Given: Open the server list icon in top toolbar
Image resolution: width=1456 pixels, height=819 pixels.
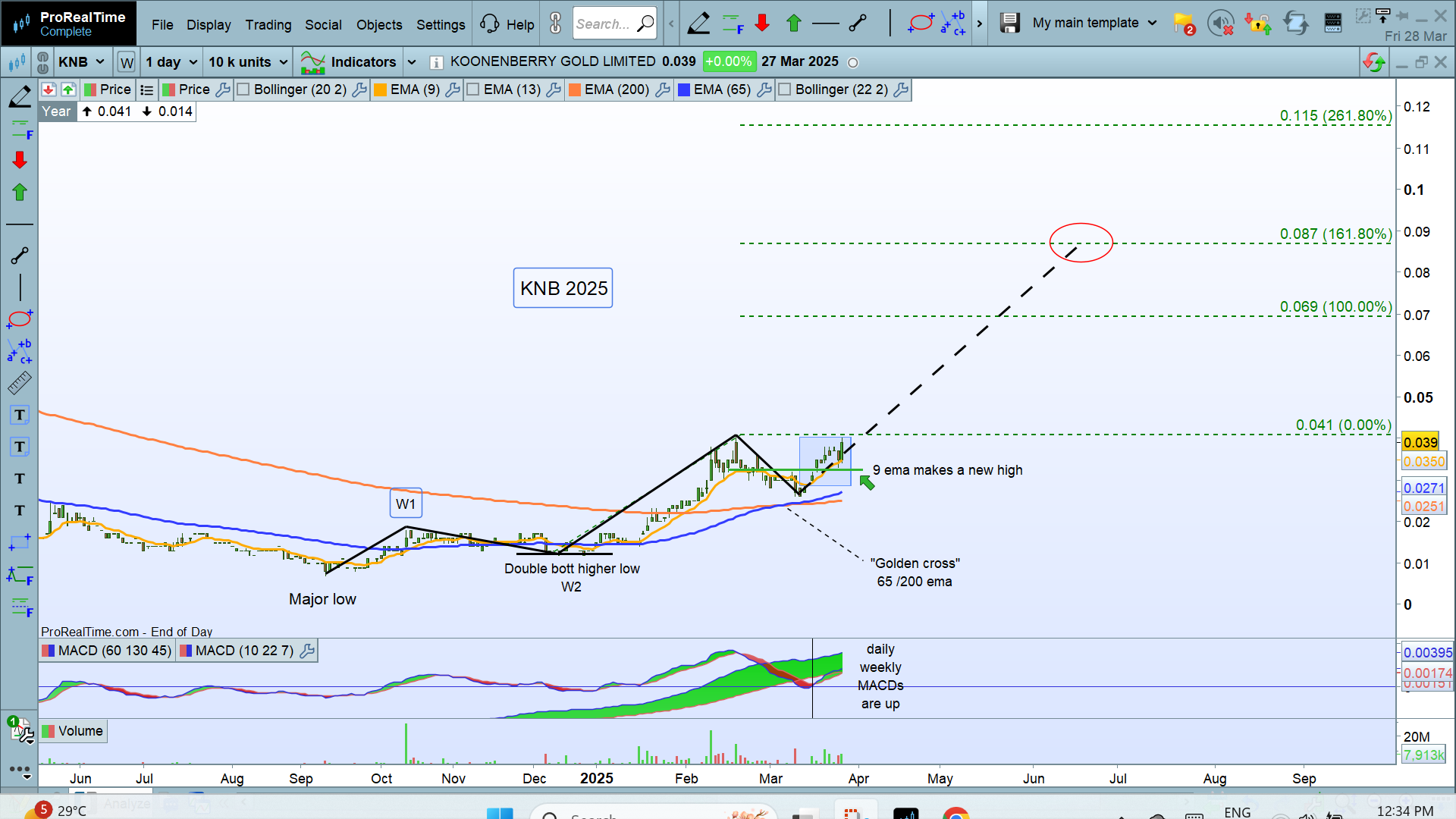Looking at the screenshot, I should click(1332, 24).
